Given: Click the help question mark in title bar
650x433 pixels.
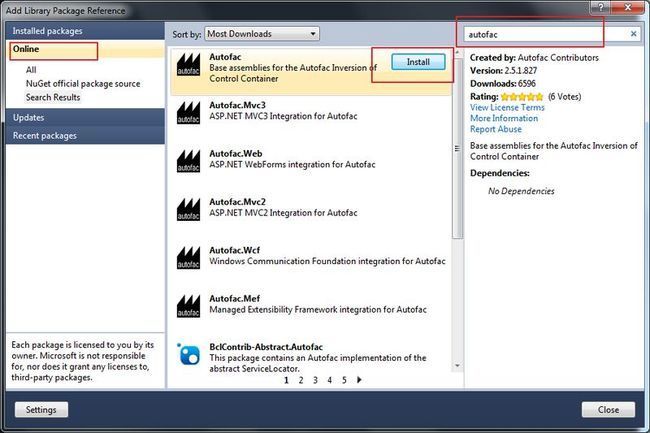Looking at the screenshot, I should [x=601, y=6].
